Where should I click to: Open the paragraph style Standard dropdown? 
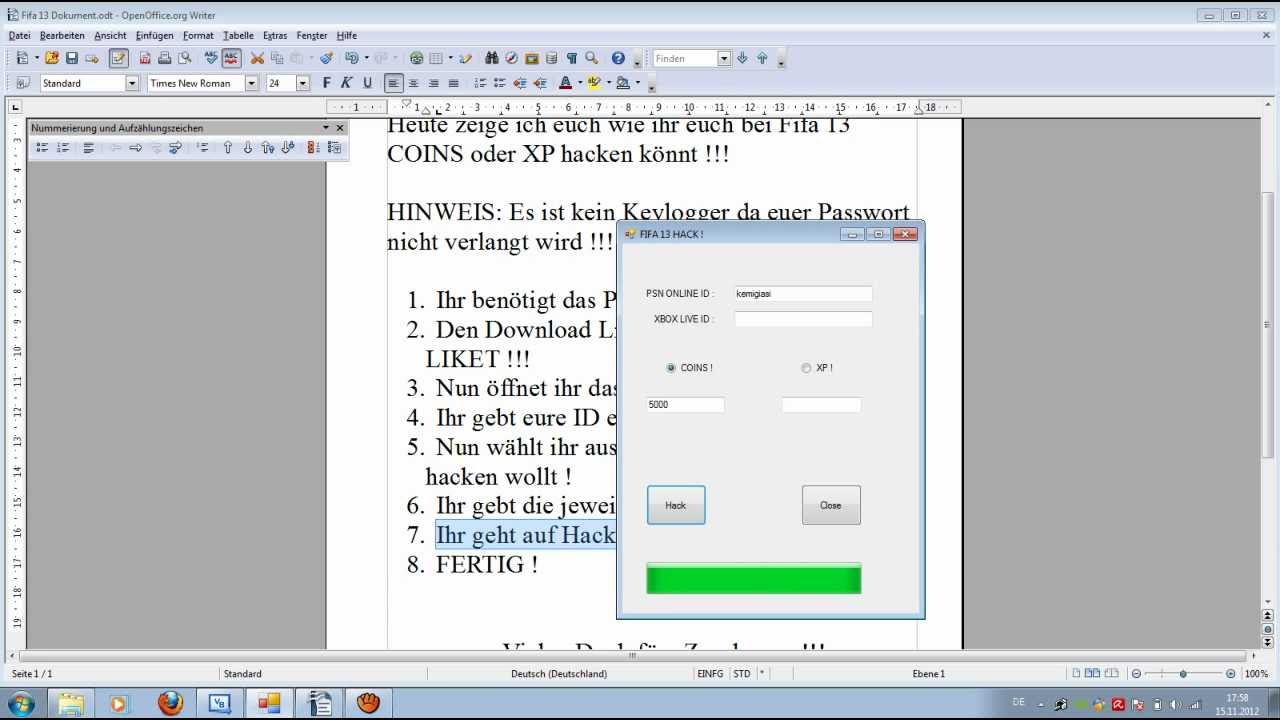132,83
